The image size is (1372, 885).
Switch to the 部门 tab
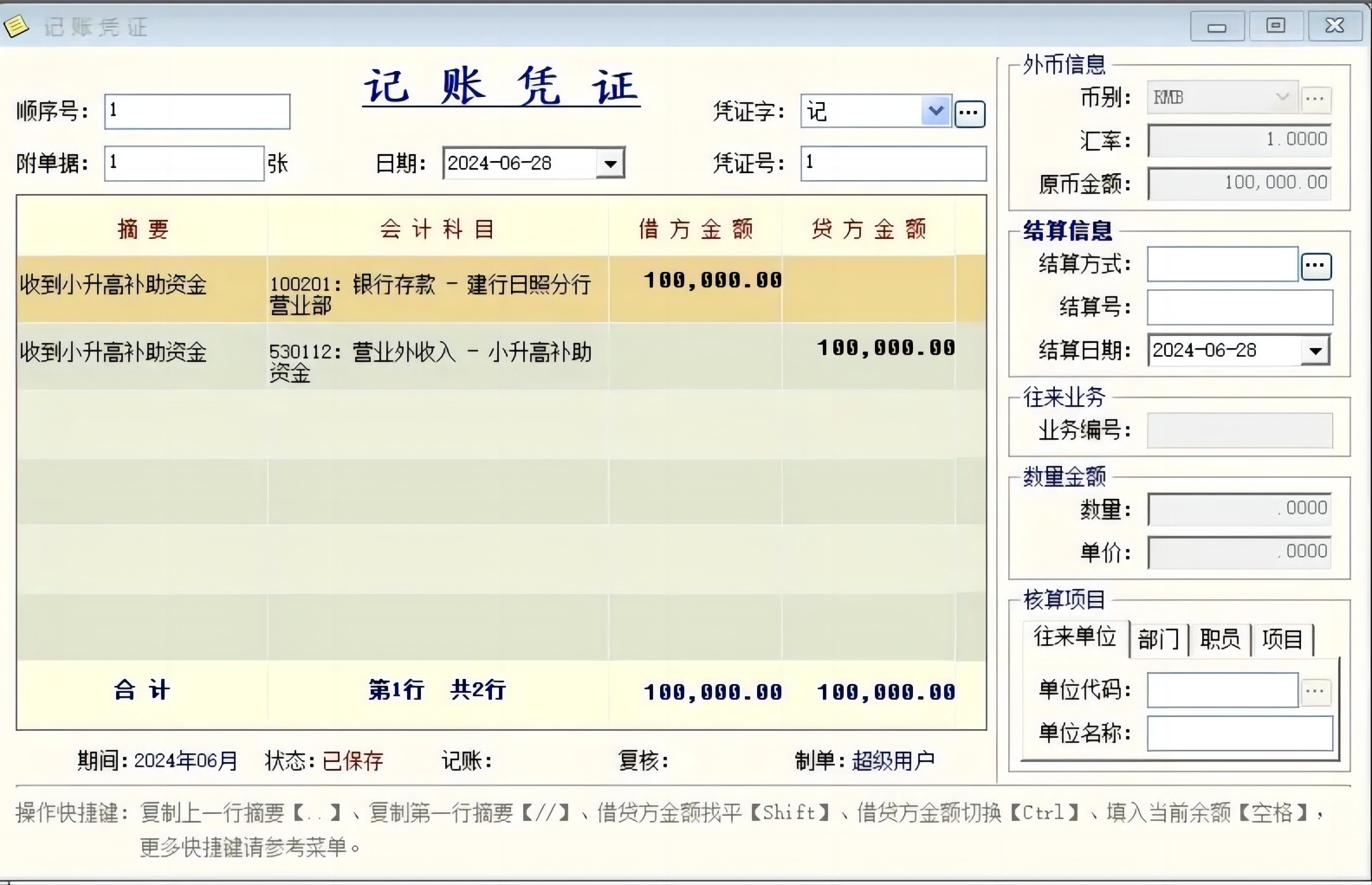point(1158,640)
